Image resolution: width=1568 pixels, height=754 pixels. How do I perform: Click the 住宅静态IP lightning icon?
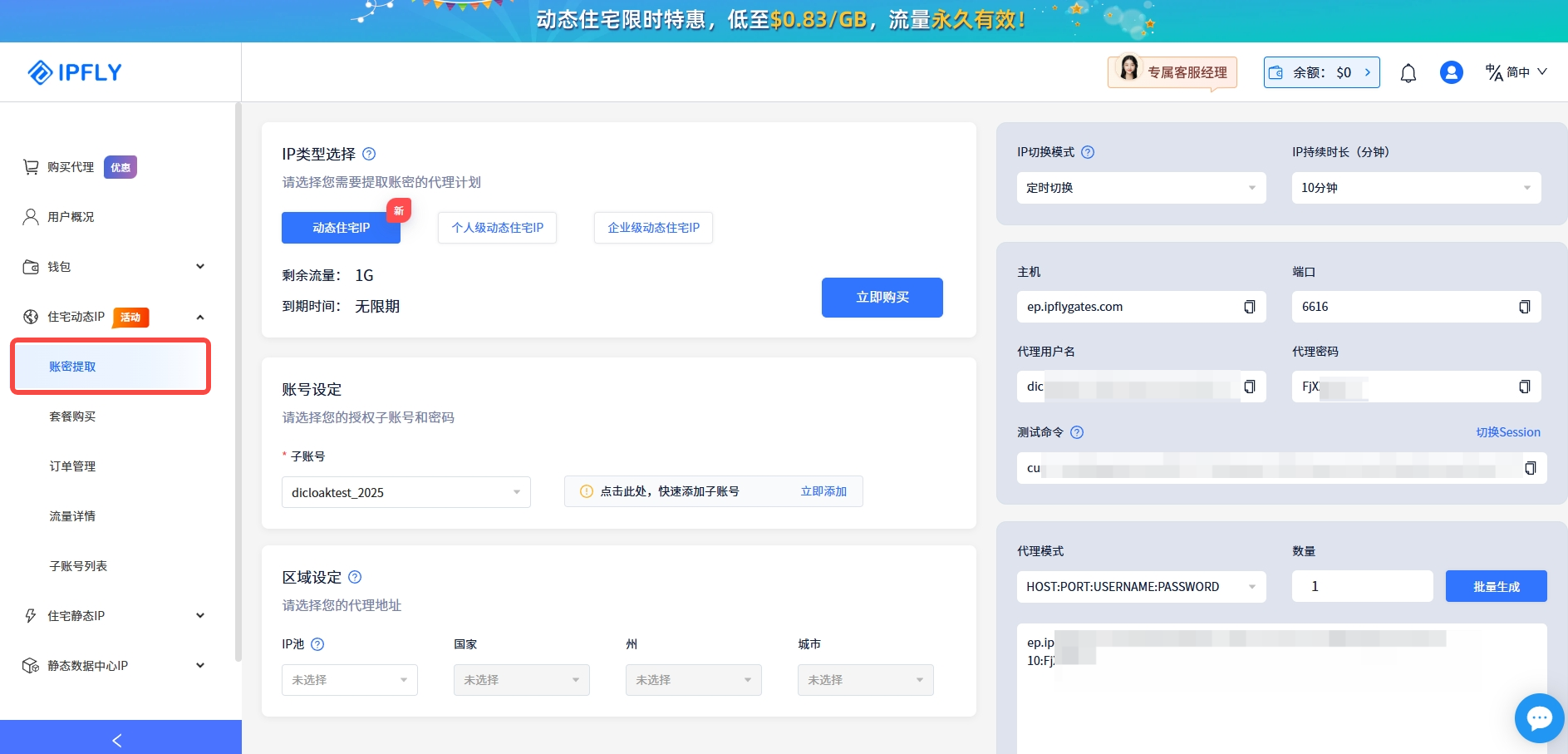click(x=31, y=616)
